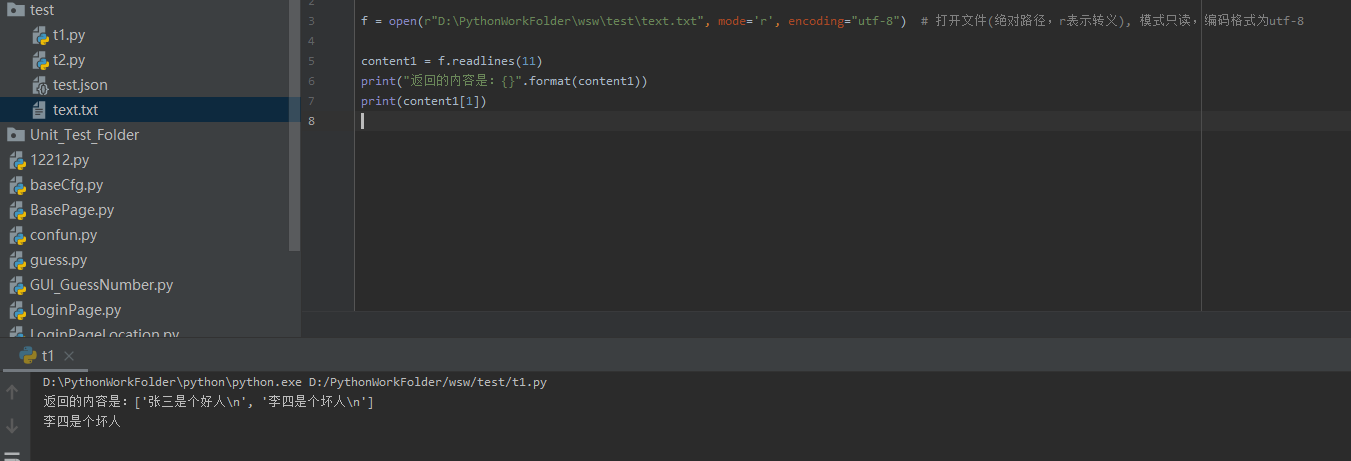1351x461 pixels.
Task: Click the Python icon beside guess.py
Action: (16, 260)
